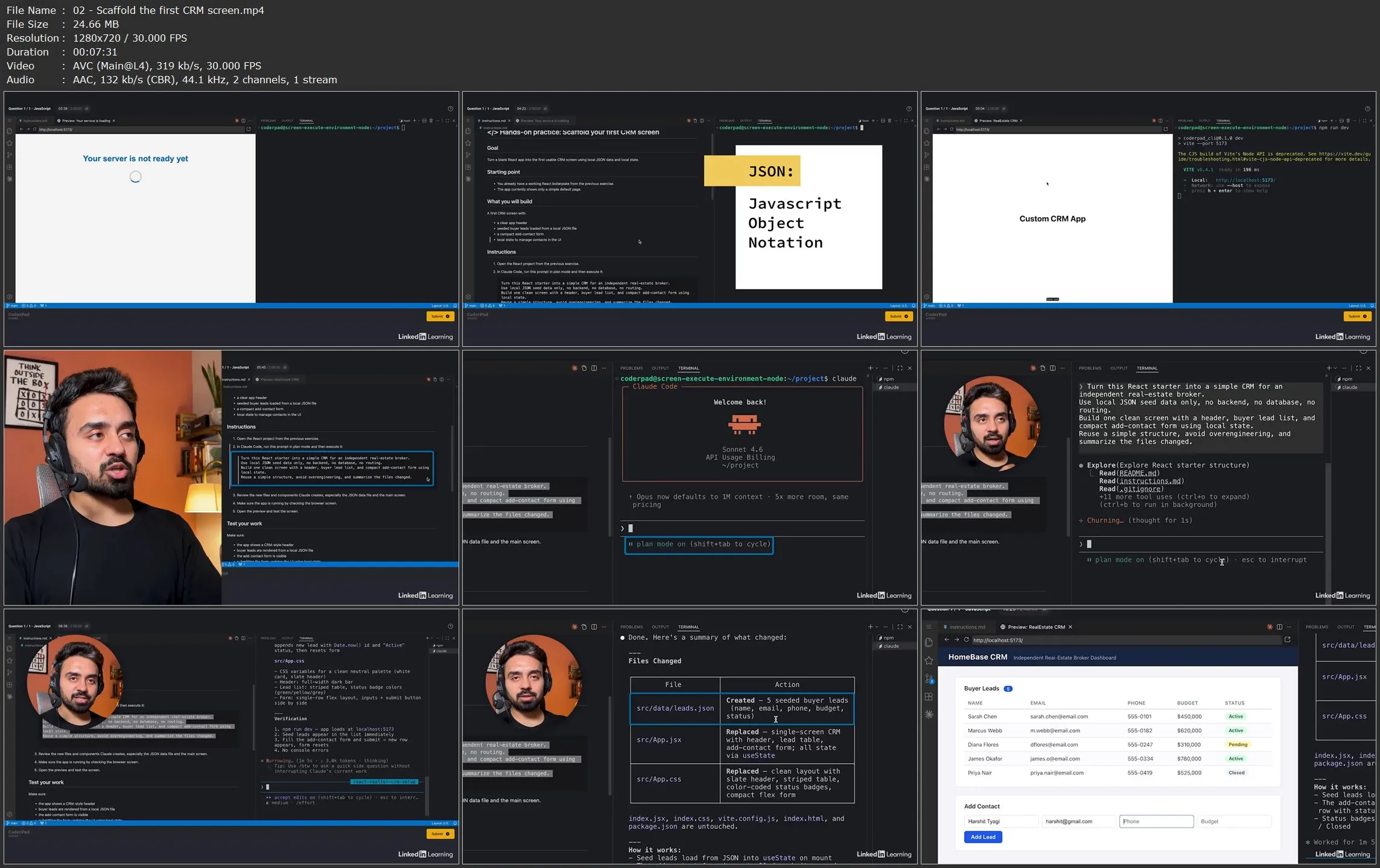The image size is (1380, 868).
Task: Click help icon in server not ready frame
Action: pos(450,109)
